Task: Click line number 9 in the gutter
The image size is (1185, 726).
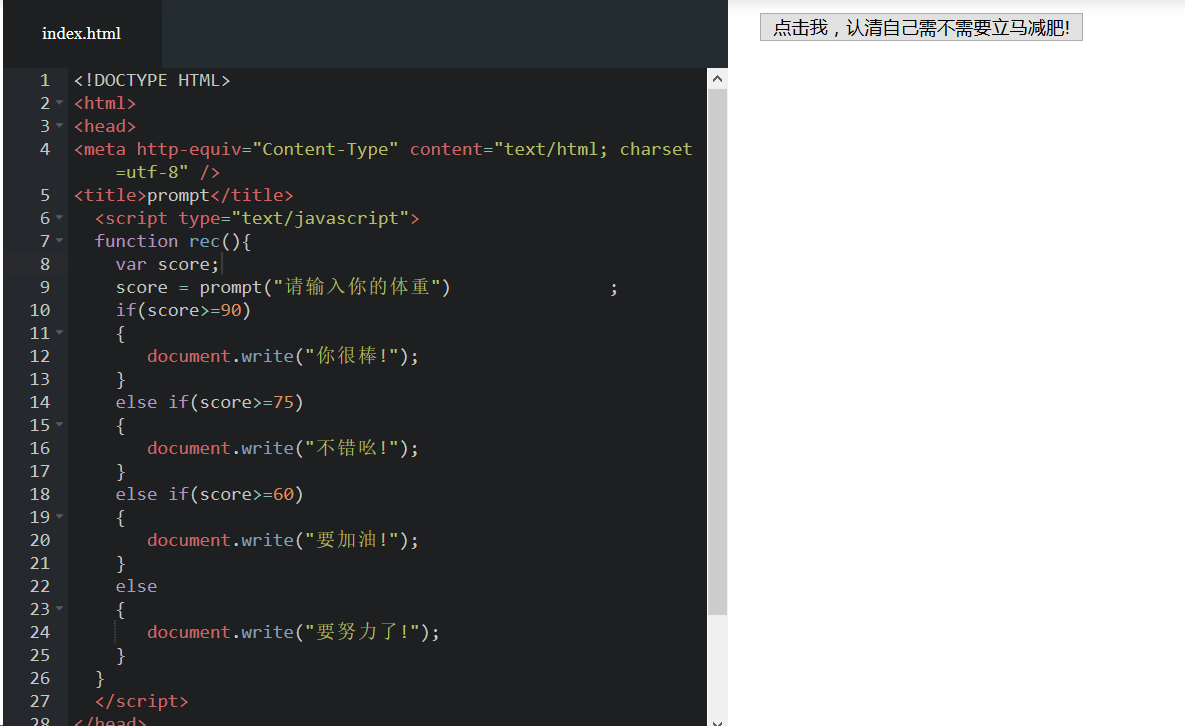Action: coord(45,287)
